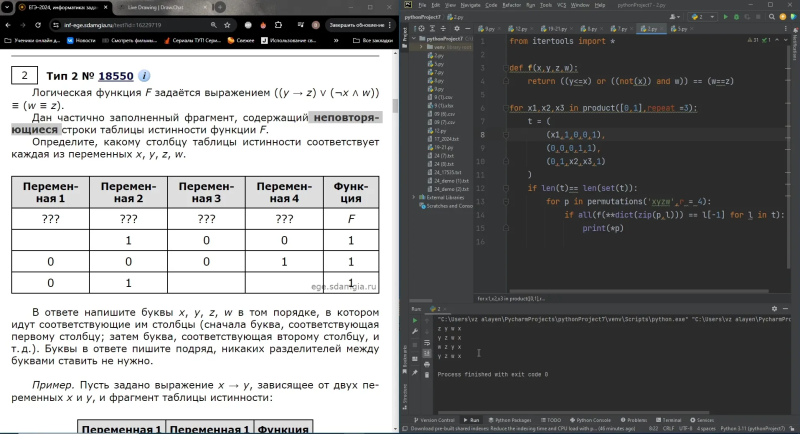Bookmark this page with the star icon

click(227, 25)
